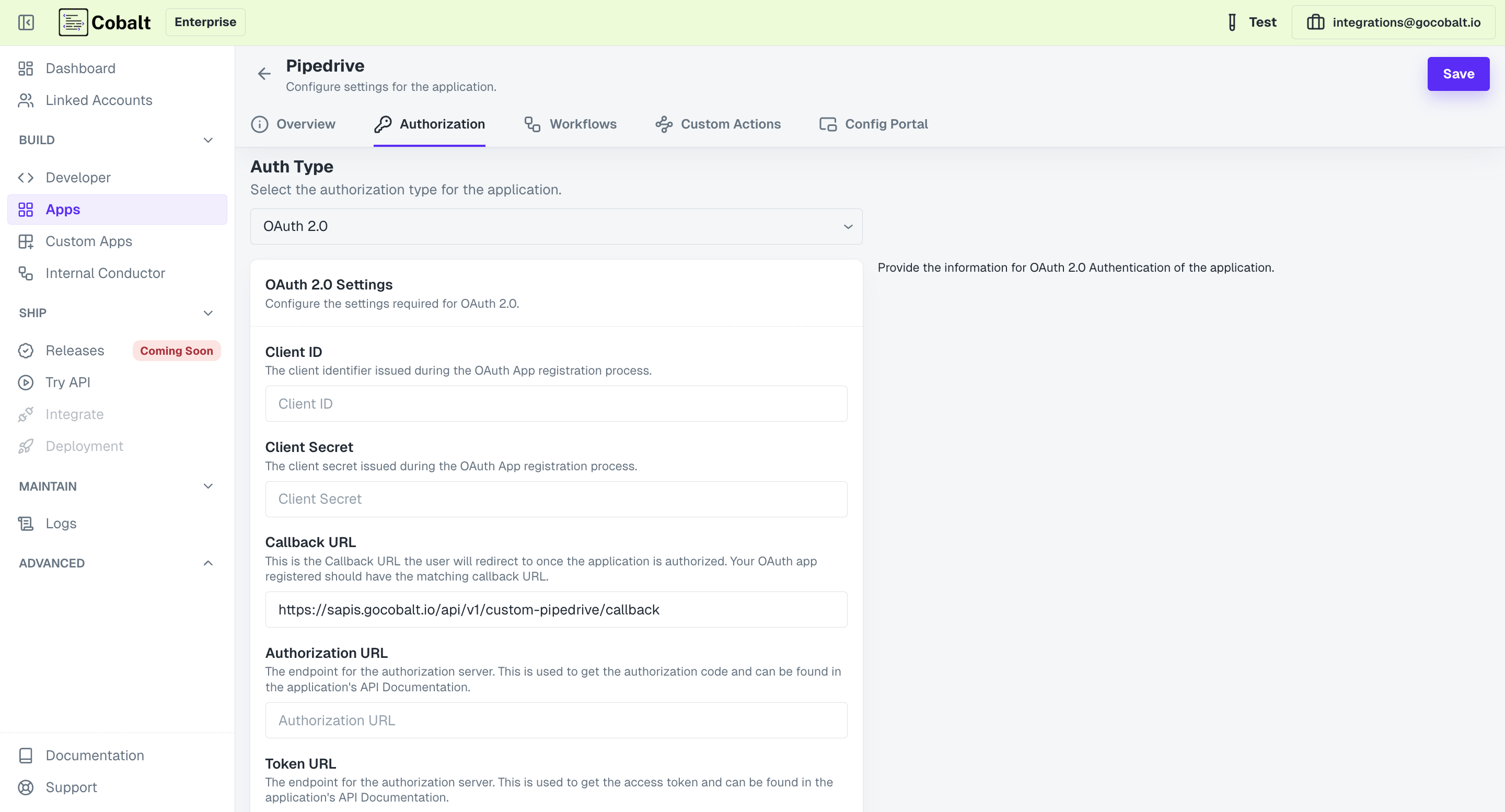Click the back arrow next to Pipedrive
Screen dimensions: 1505x812
[264, 74]
